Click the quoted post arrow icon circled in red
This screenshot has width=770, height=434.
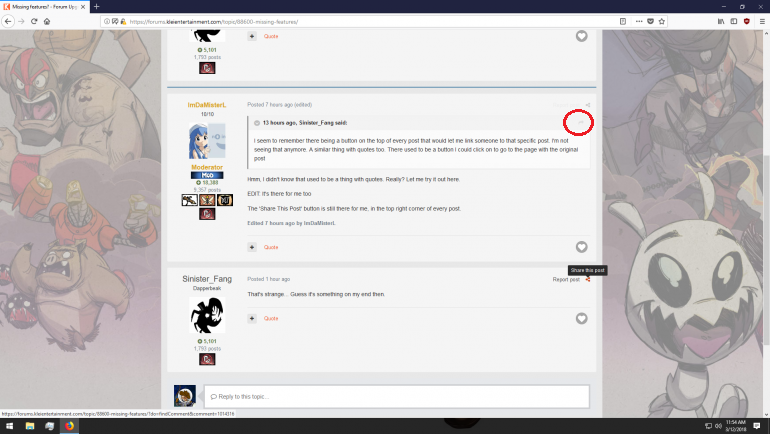(x=578, y=122)
